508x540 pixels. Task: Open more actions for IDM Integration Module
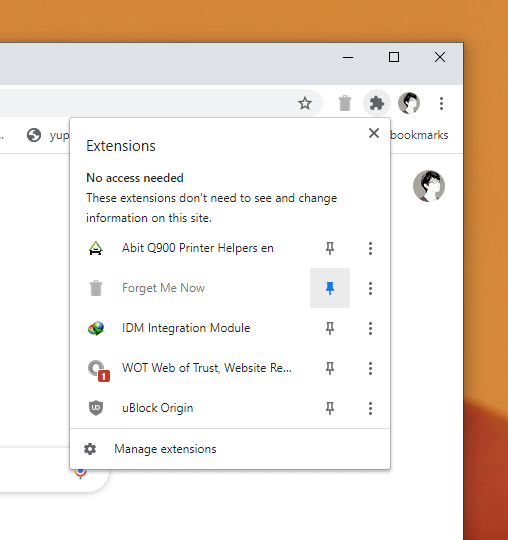pos(370,328)
